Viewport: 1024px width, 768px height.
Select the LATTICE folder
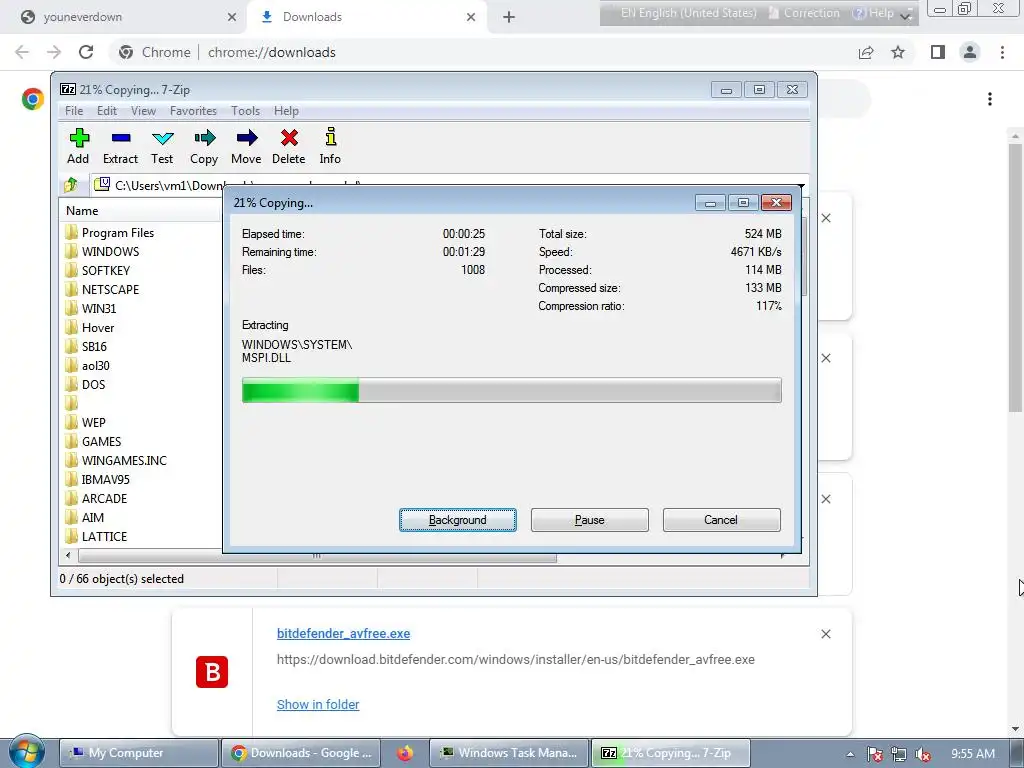pos(97,536)
